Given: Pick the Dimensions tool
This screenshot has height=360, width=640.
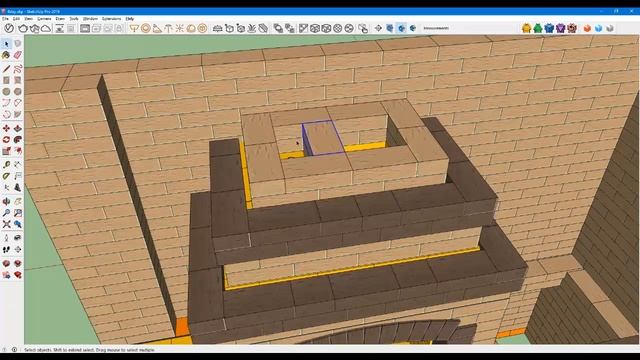Looking at the screenshot, I should (x=18, y=165).
